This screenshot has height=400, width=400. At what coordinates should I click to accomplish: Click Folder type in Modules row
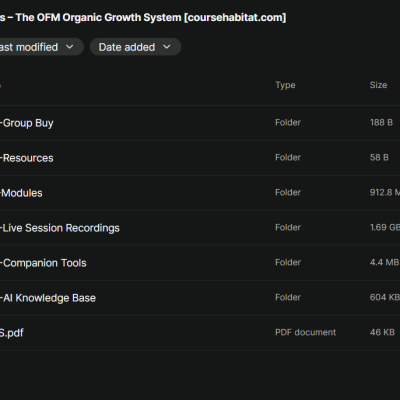(288, 192)
